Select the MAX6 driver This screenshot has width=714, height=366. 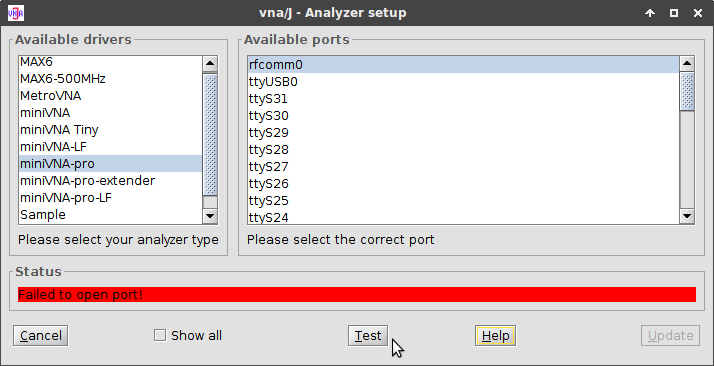110,62
